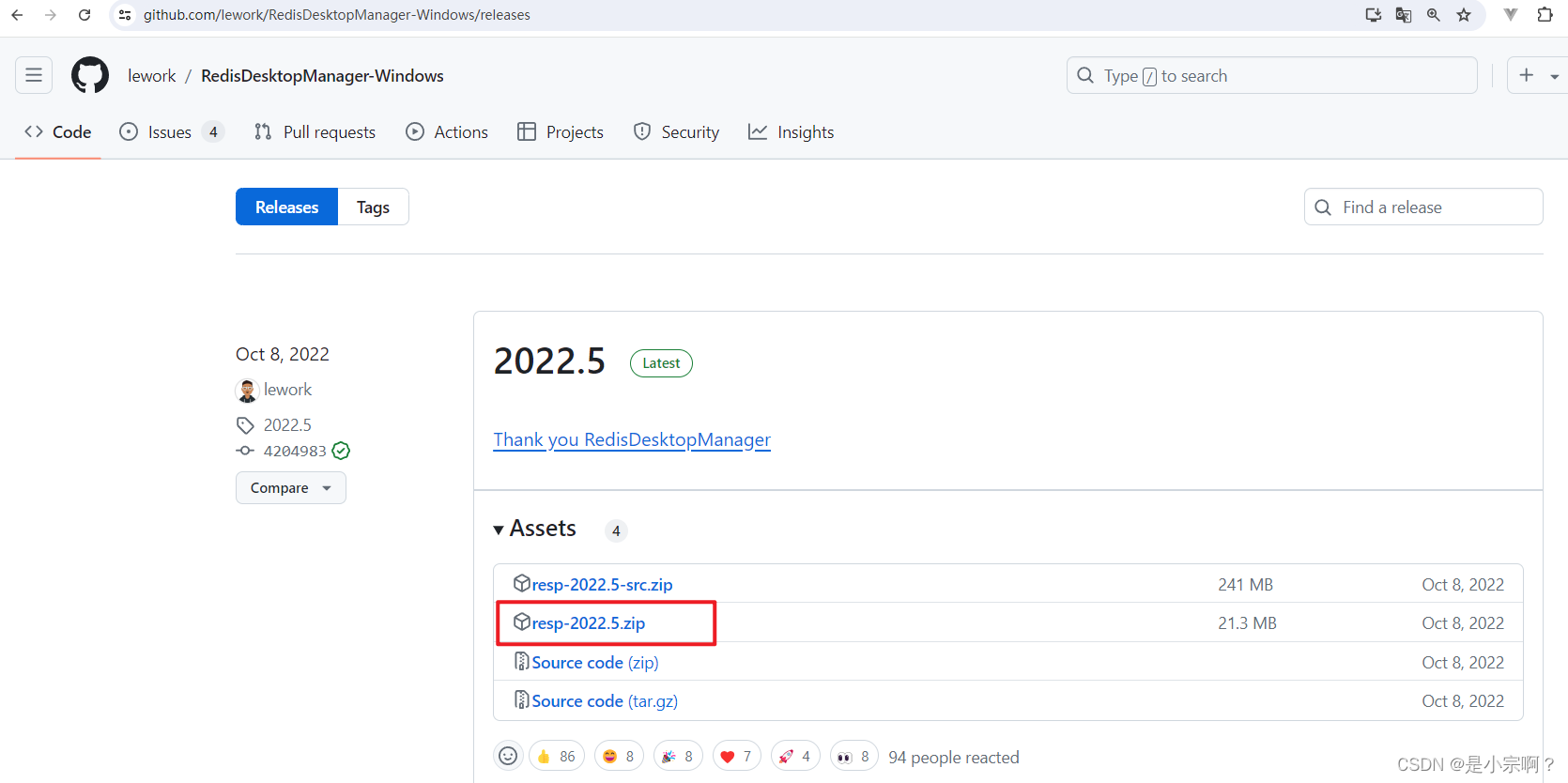Image resolution: width=1568 pixels, height=783 pixels.
Task: React with rocket emoji (4)
Action: pos(796,756)
